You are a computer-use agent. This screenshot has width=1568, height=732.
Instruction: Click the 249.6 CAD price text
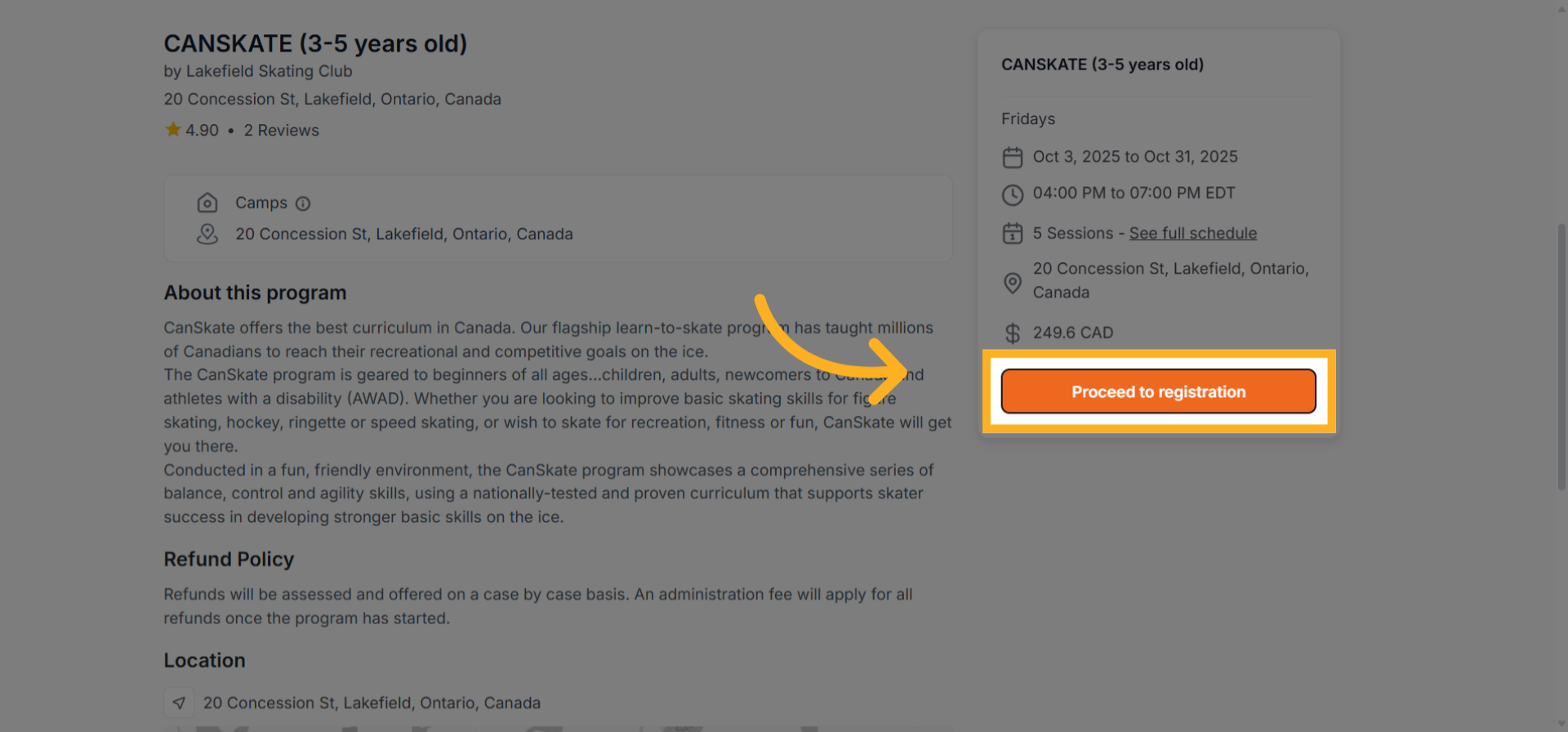point(1072,333)
